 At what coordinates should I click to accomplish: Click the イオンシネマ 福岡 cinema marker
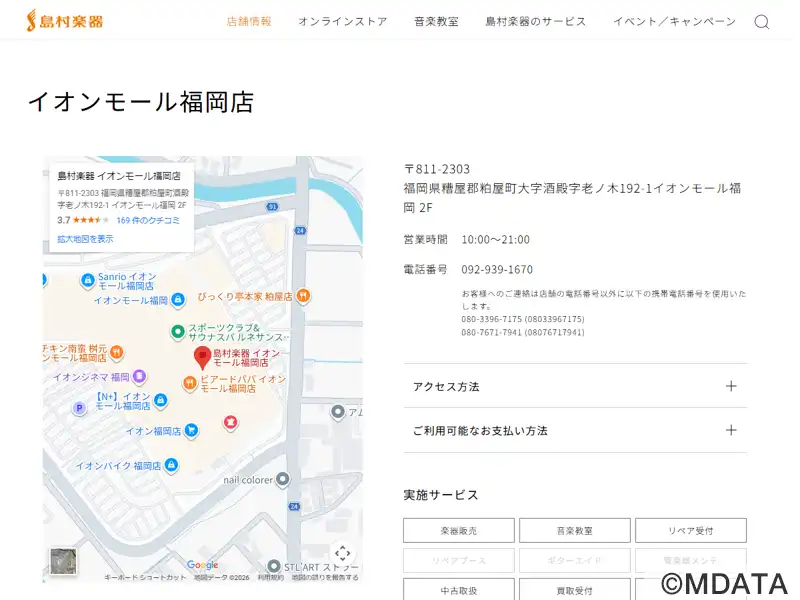click(x=139, y=377)
